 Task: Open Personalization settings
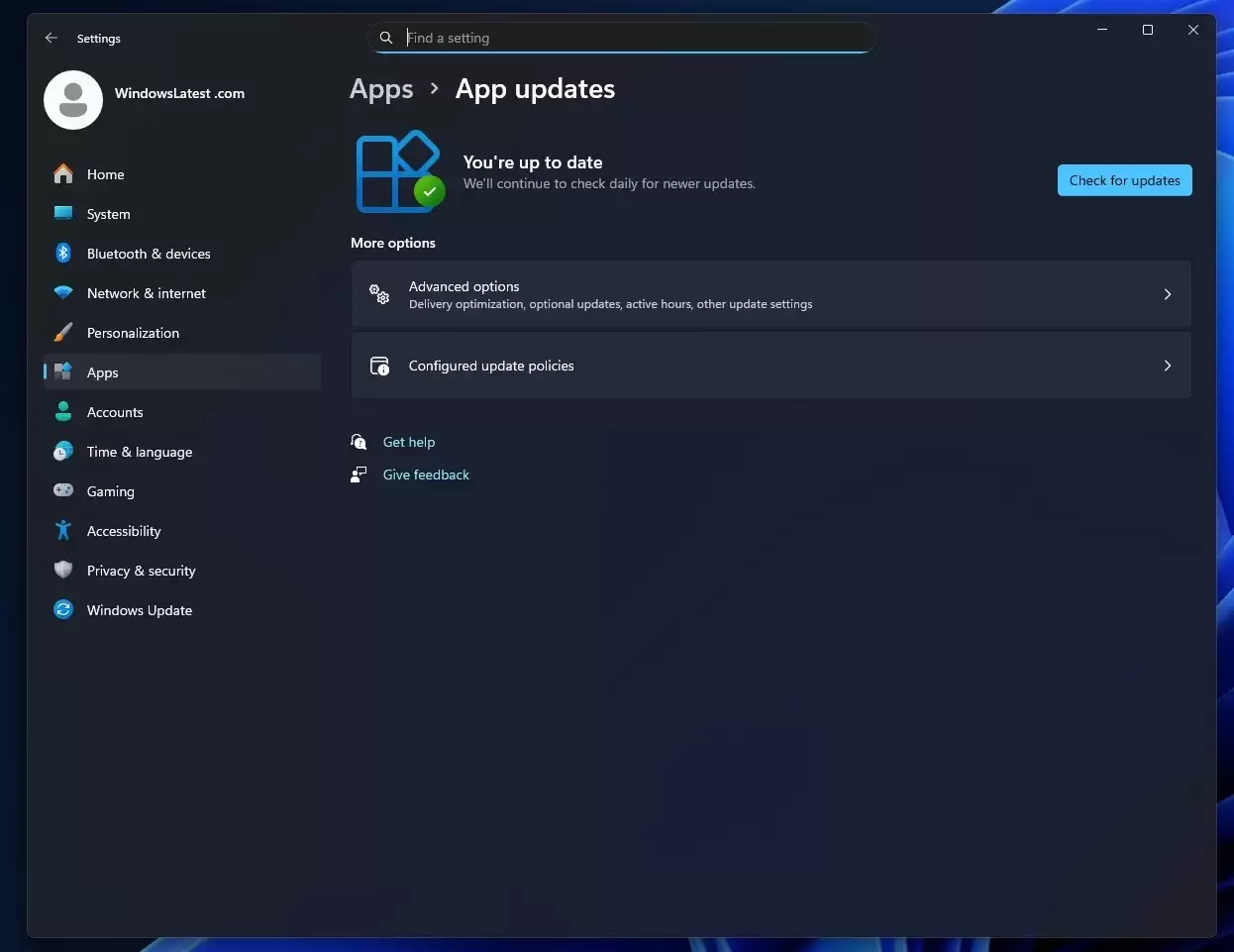tap(133, 333)
